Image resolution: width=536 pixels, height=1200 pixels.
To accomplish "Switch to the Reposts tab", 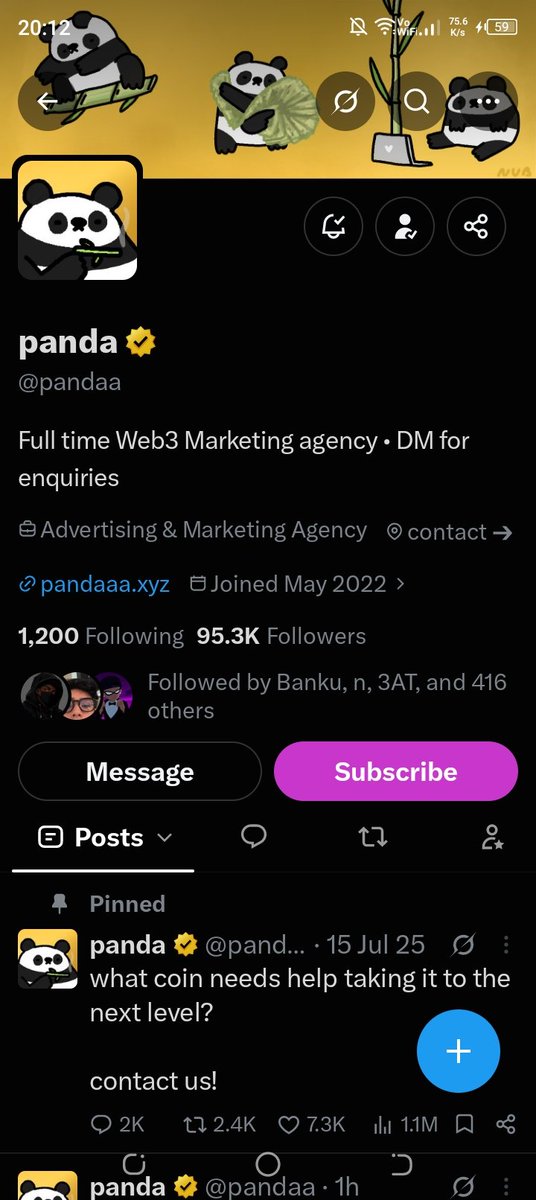I will [x=372, y=837].
